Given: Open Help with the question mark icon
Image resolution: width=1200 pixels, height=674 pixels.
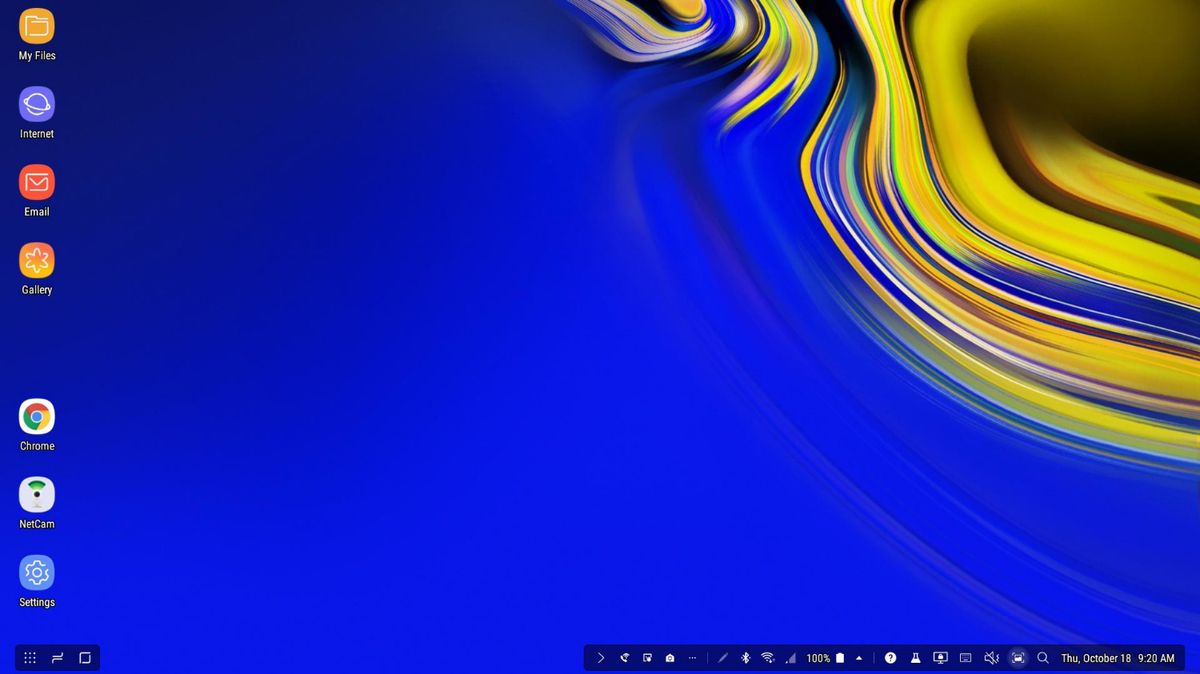Looking at the screenshot, I should coord(890,657).
